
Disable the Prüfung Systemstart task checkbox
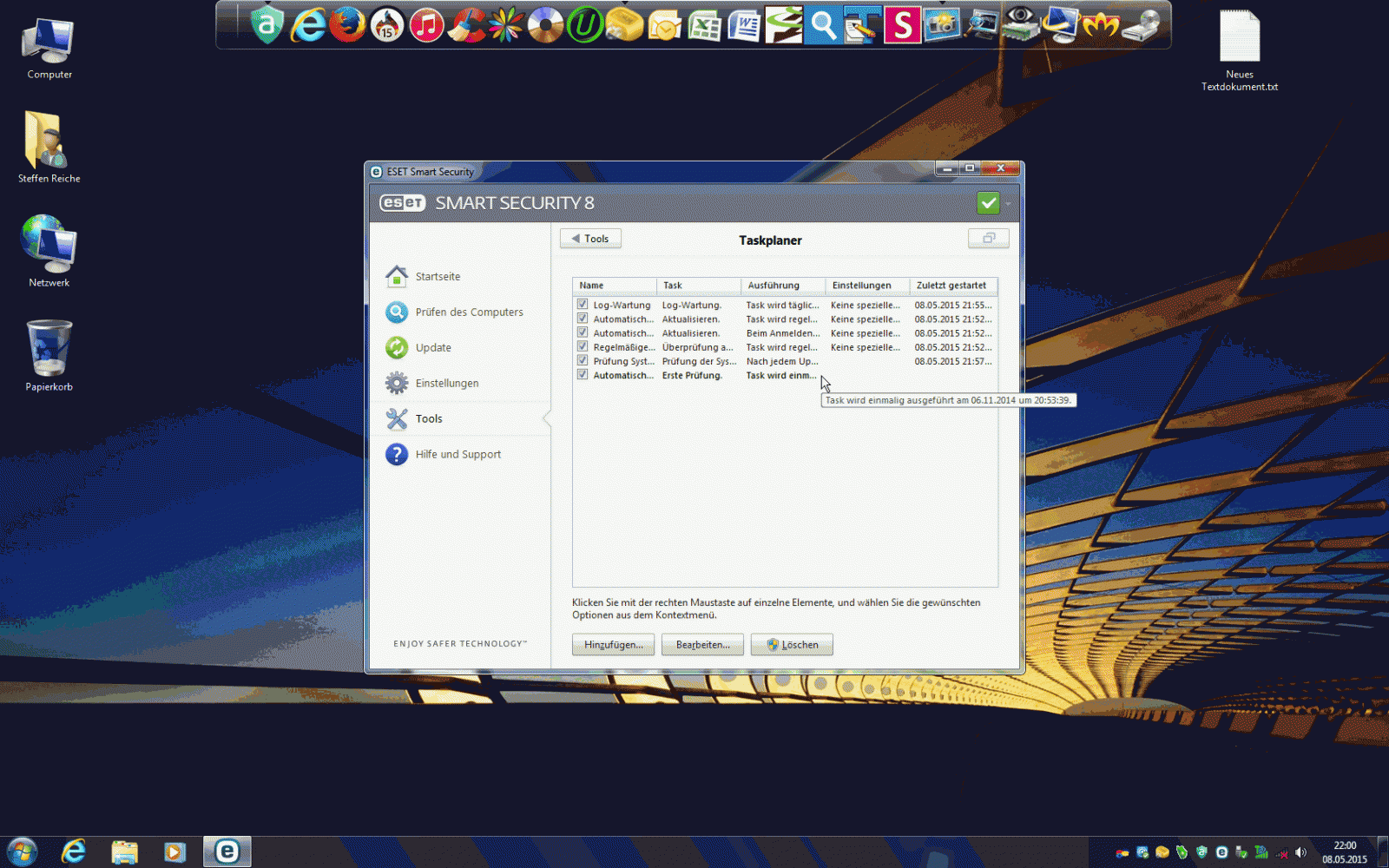[583, 361]
